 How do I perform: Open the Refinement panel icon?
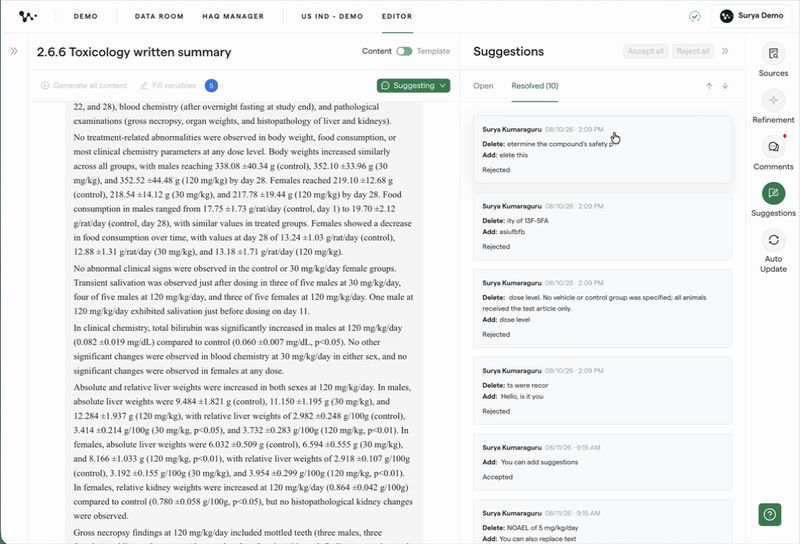coord(773,101)
